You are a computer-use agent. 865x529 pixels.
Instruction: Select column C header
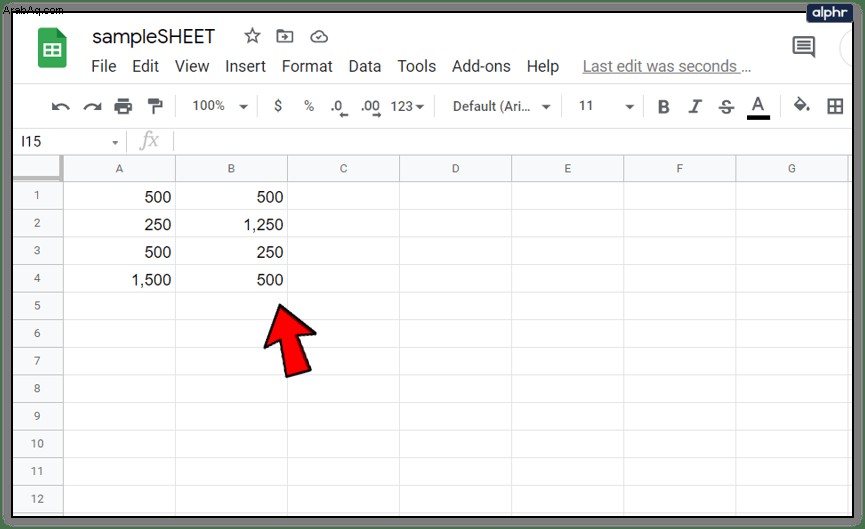(343, 168)
